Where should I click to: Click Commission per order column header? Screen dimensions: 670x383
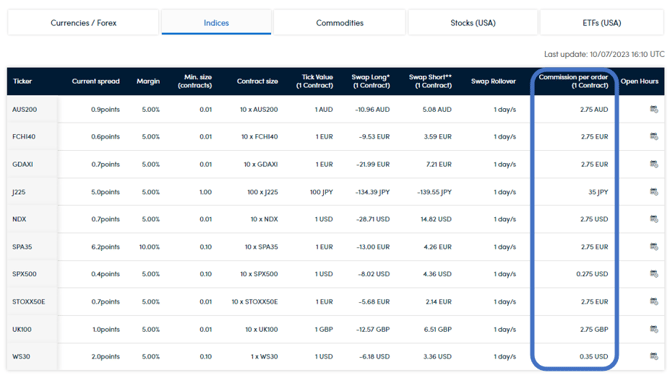(x=573, y=81)
